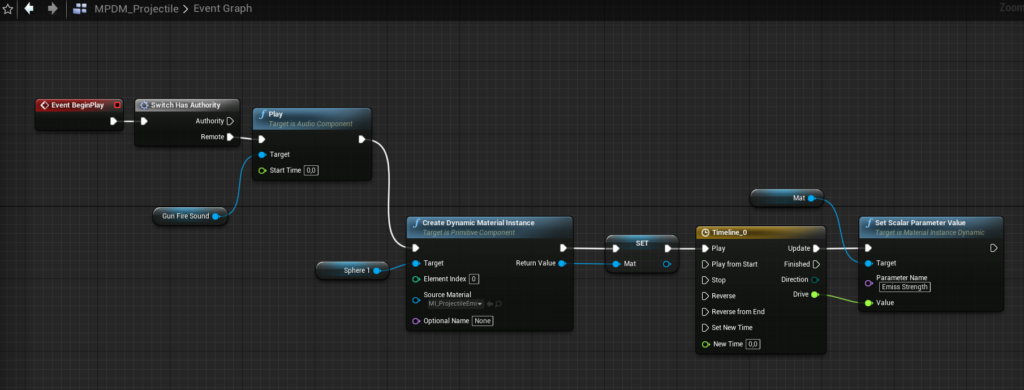Screen dimensions: 1024x390
Task: Click the Start Time float pin
Action: pyautogui.click(x=262, y=171)
